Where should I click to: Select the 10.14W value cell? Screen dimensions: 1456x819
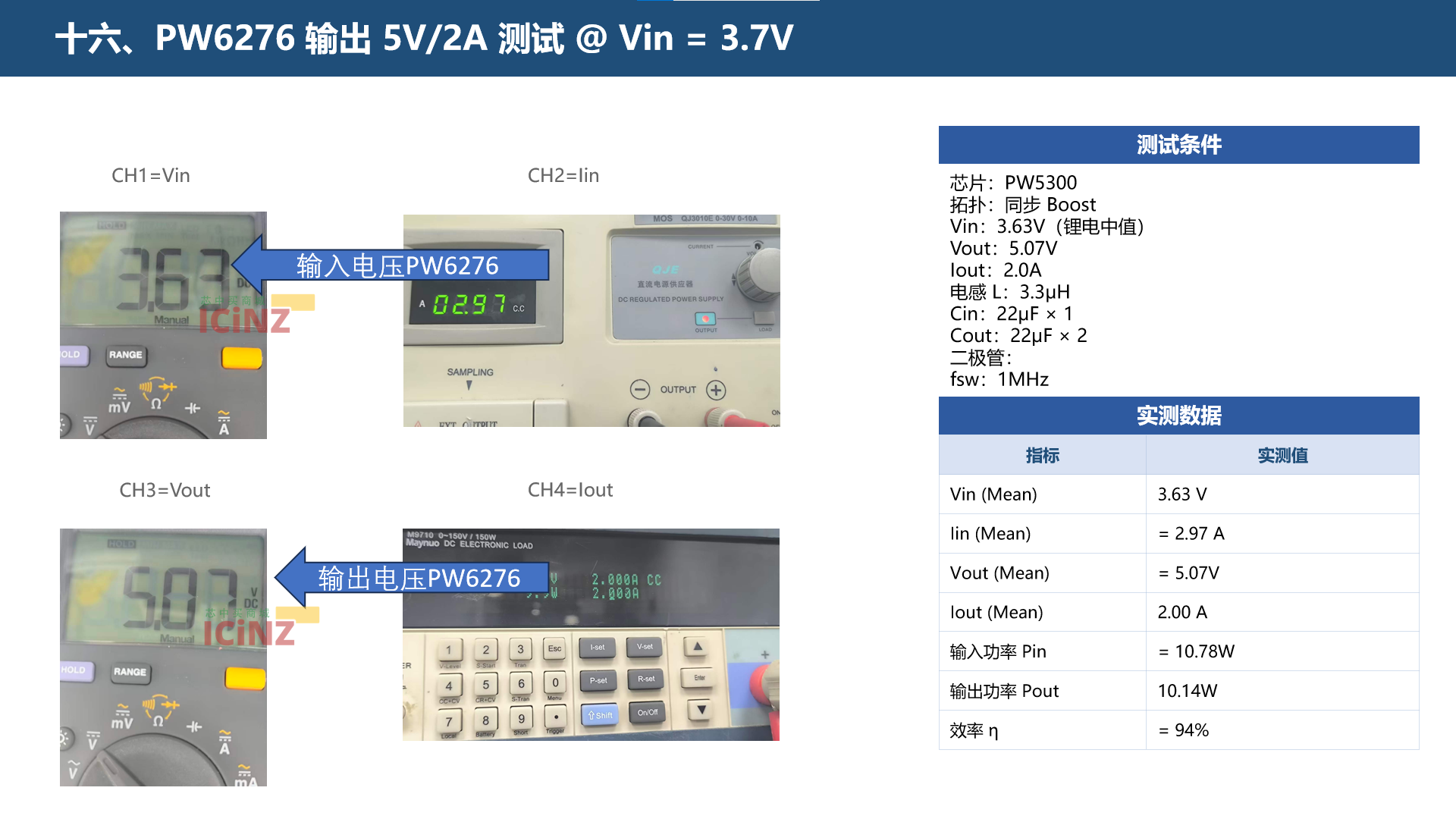(1282, 691)
